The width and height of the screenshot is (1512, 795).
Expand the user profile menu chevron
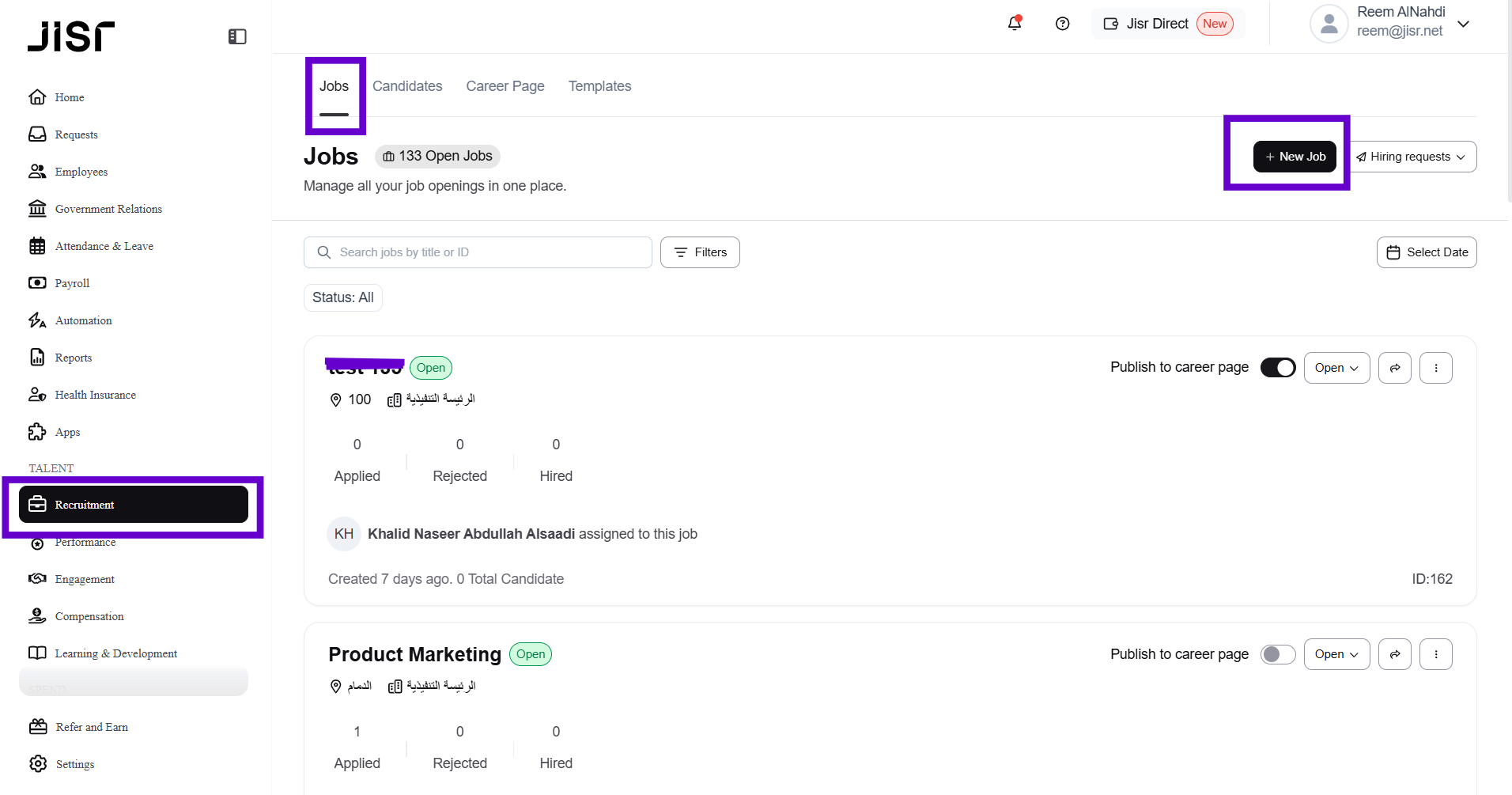pyautogui.click(x=1463, y=24)
